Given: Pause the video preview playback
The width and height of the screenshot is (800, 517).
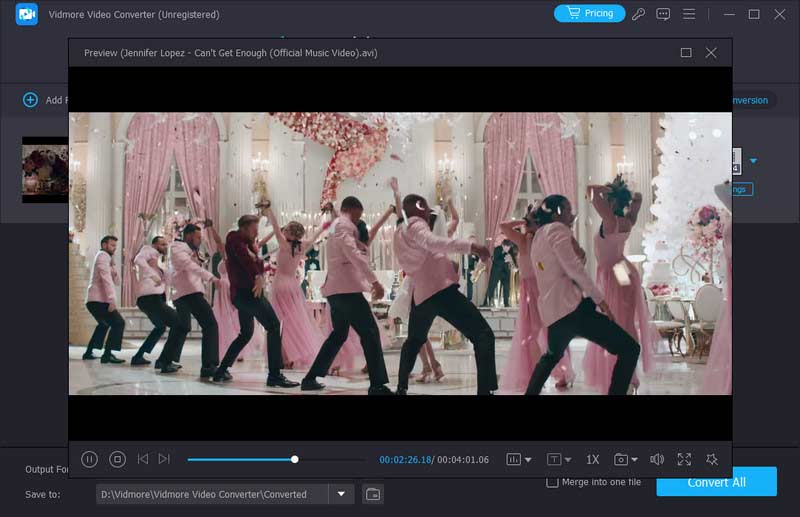Looking at the screenshot, I should coord(89,459).
